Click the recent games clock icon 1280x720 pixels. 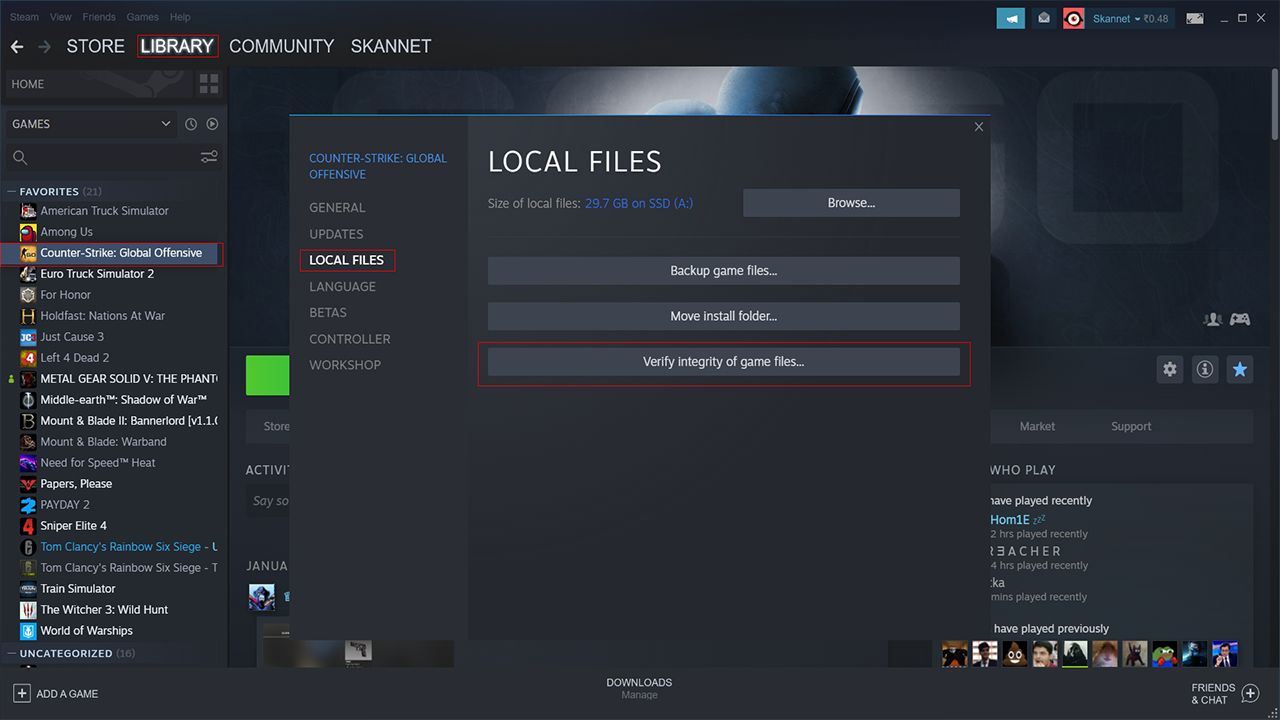pyautogui.click(x=190, y=123)
